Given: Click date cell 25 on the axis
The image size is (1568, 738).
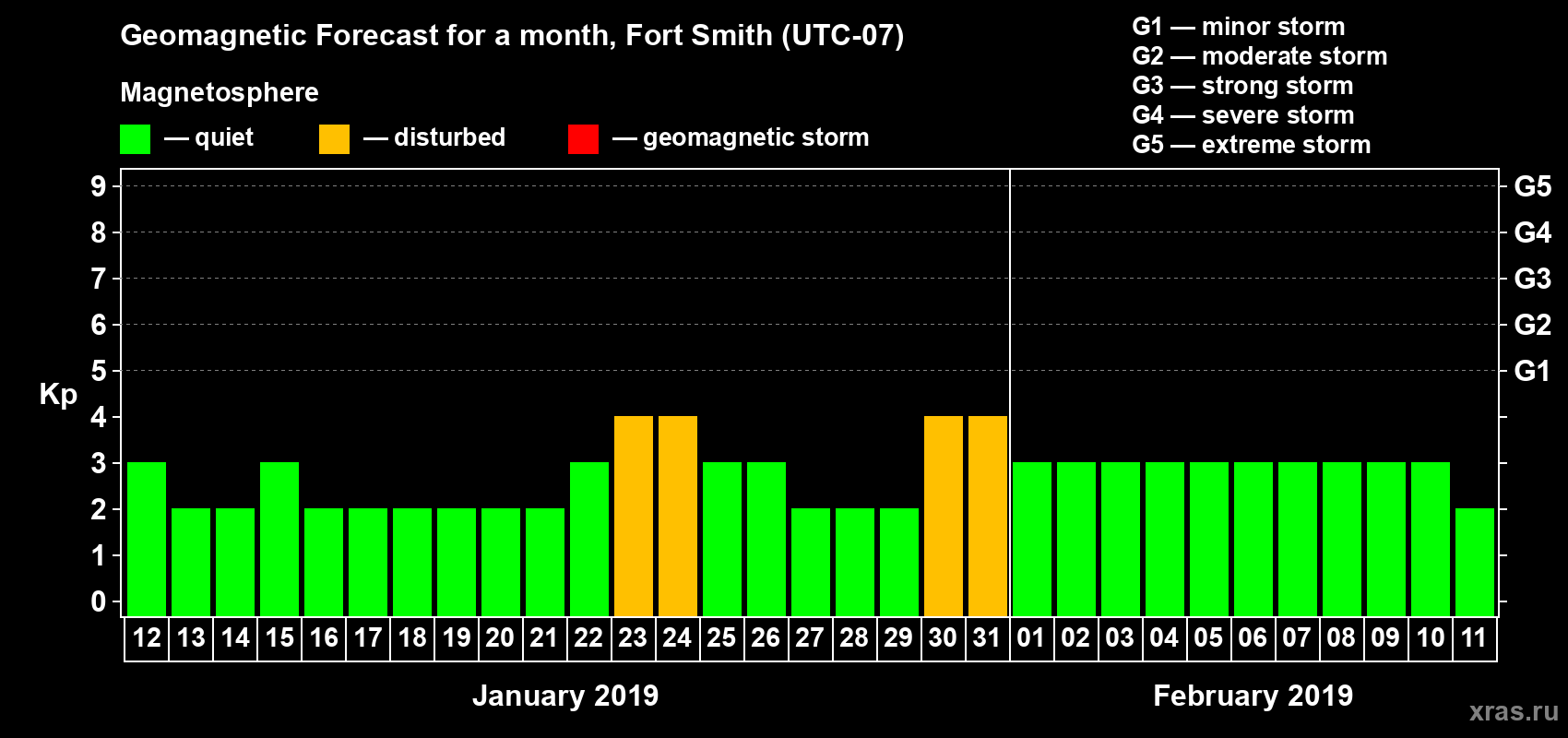Looking at the screenshot, I should tap(722, 638).
